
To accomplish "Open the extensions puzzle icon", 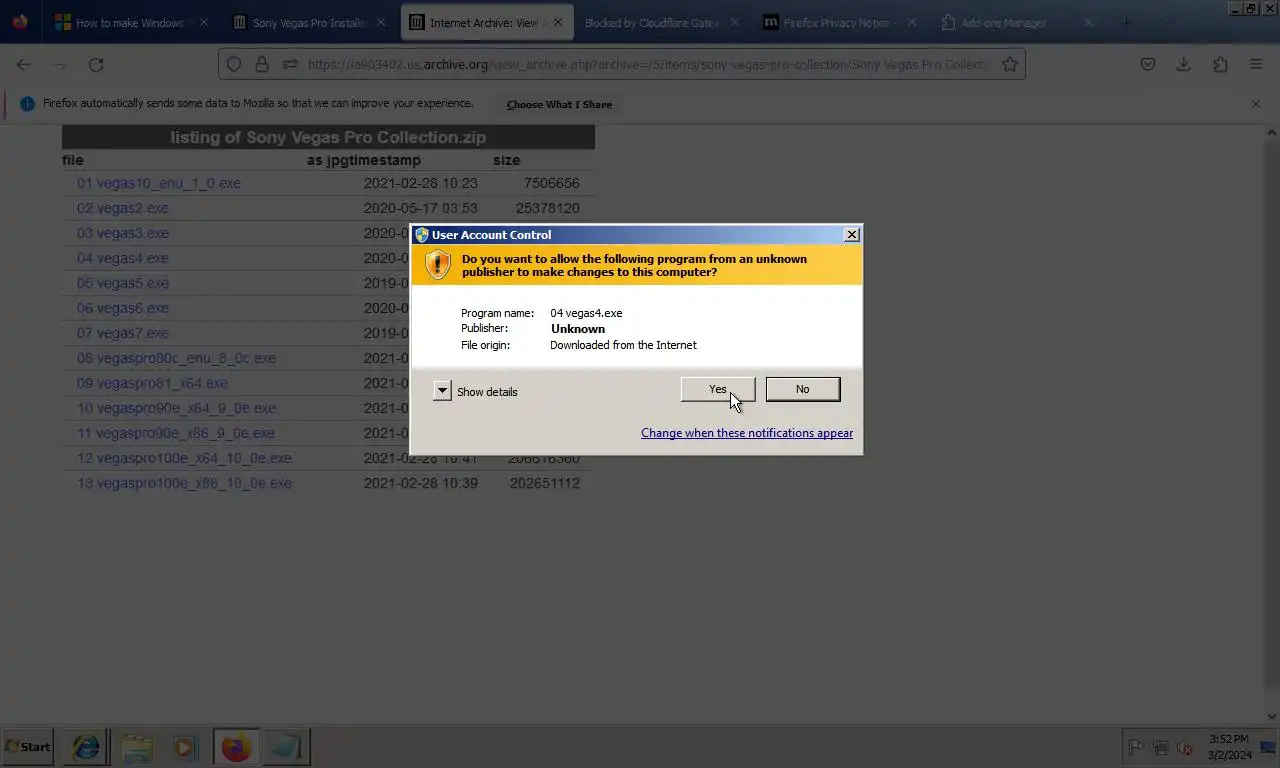I will 1220,64.
